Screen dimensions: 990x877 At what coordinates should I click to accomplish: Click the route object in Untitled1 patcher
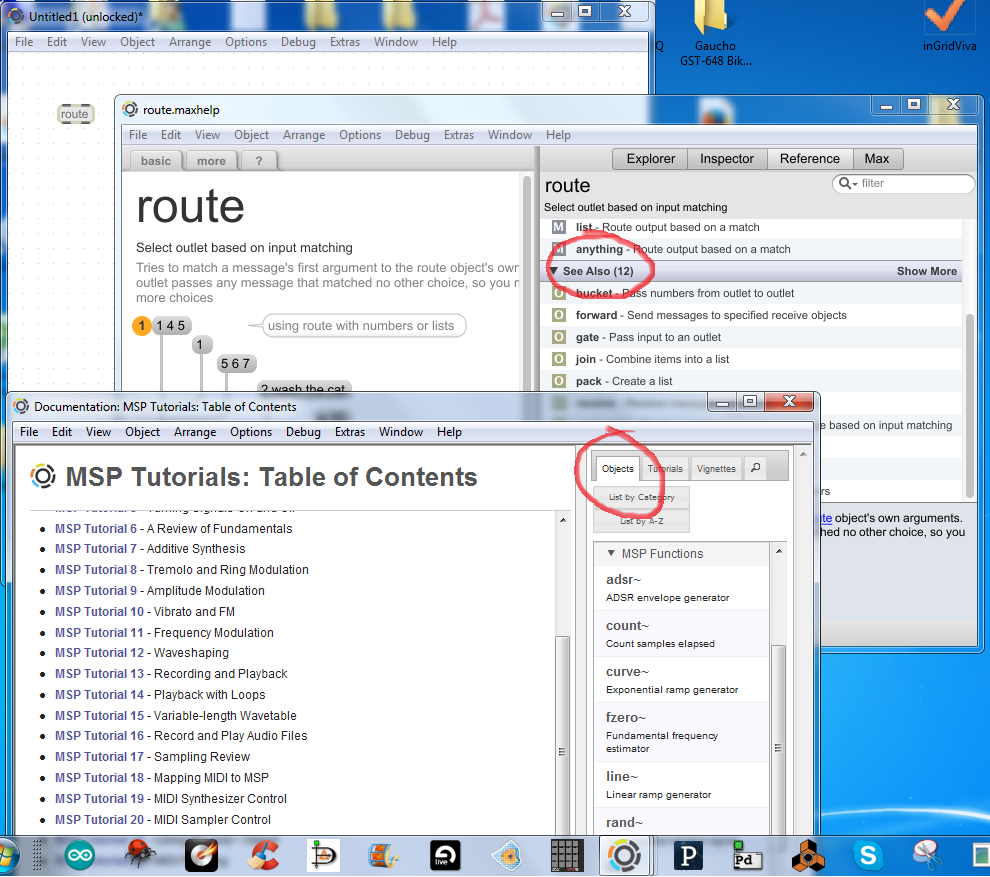tap(75, 114)
